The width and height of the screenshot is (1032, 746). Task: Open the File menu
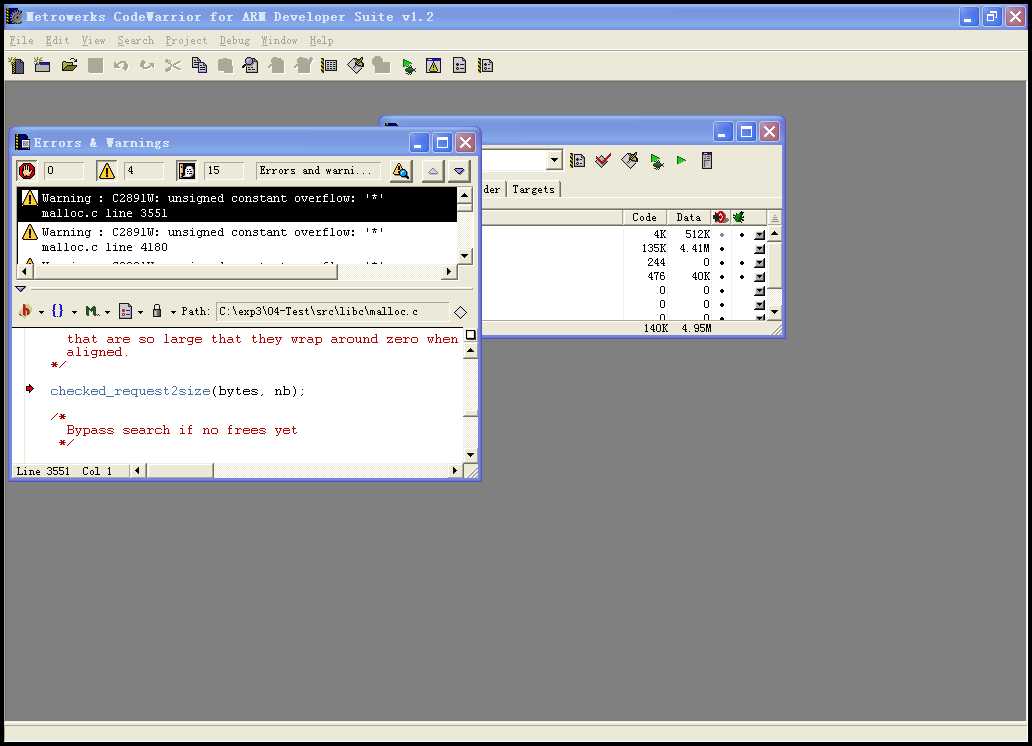(21, 41)
